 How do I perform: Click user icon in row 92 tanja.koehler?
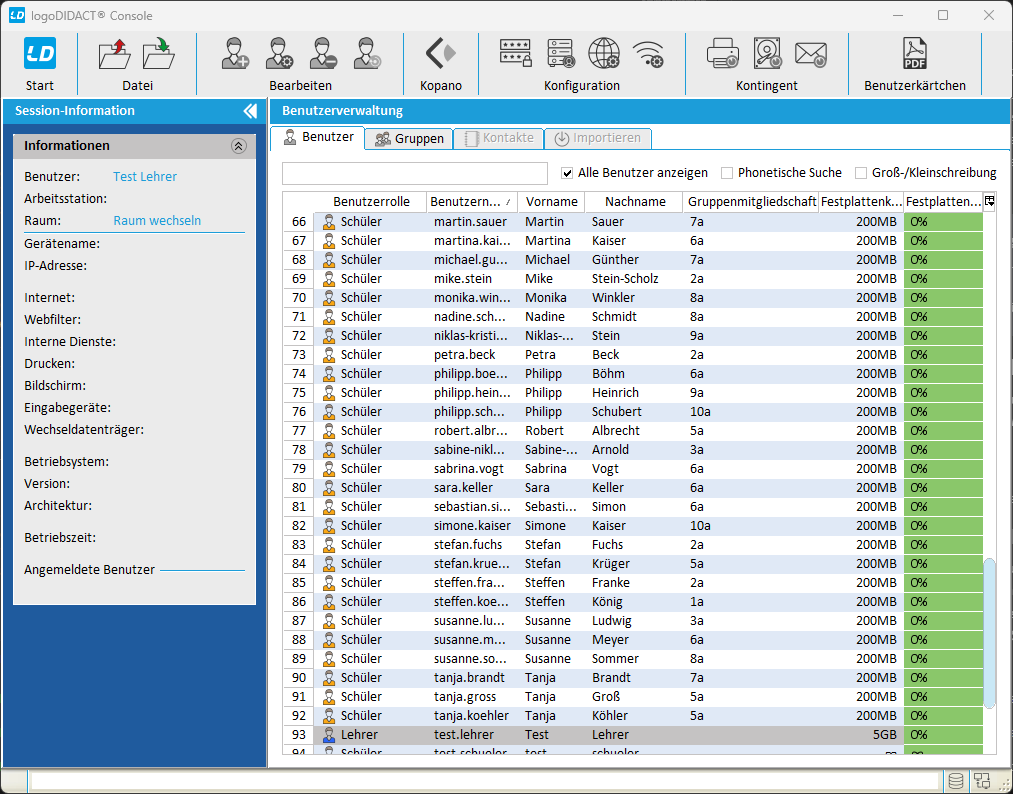coord(329,716)
